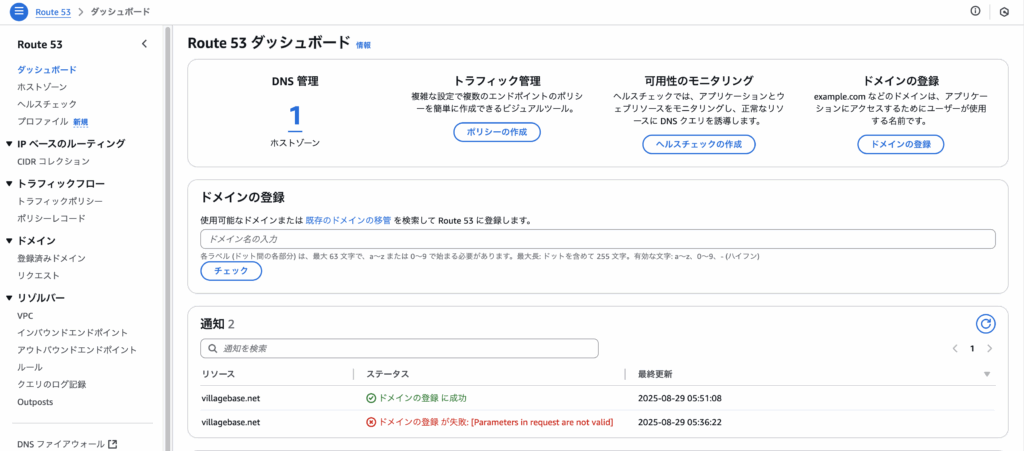Image resolution: width=1024 pixels, height=451 pixels.
Task: Refresh the 通知 notifications list
Action: pos(985,323)
